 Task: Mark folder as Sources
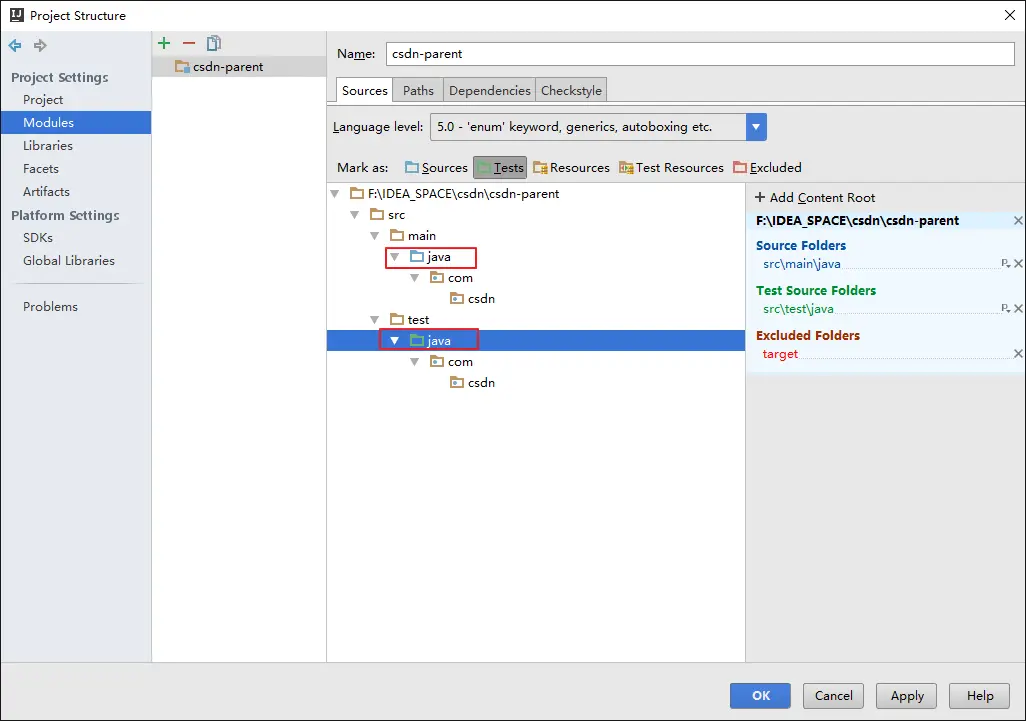[436, 167]
